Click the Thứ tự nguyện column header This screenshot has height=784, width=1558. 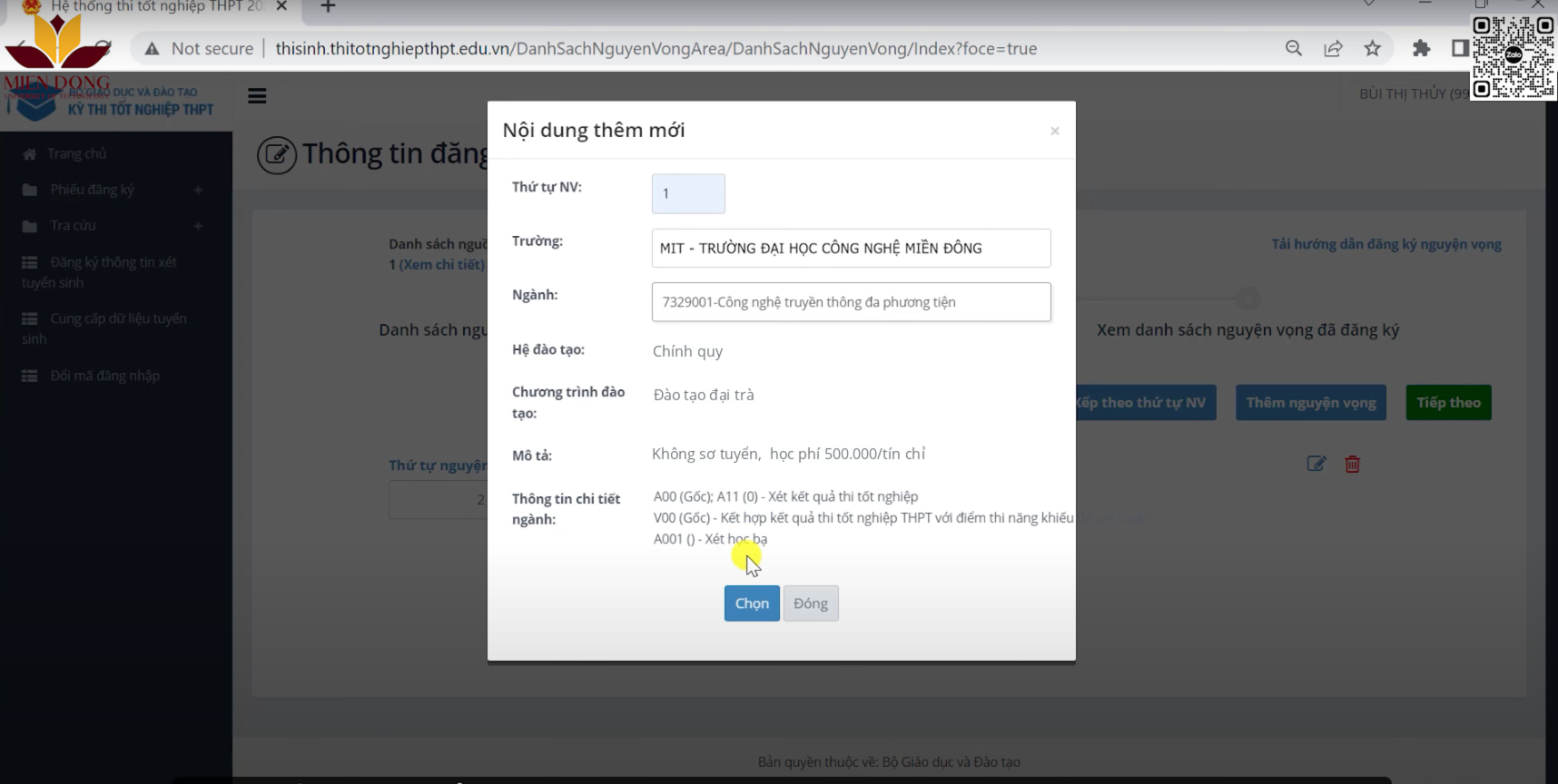438,465
